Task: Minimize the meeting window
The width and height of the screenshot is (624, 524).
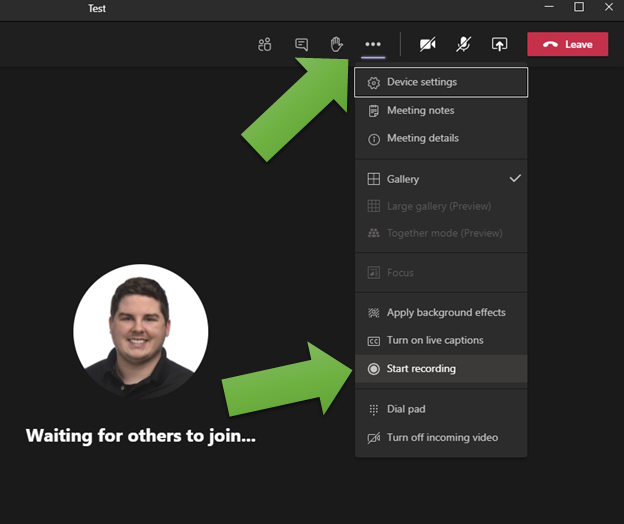Action: [x=549, y=7]
